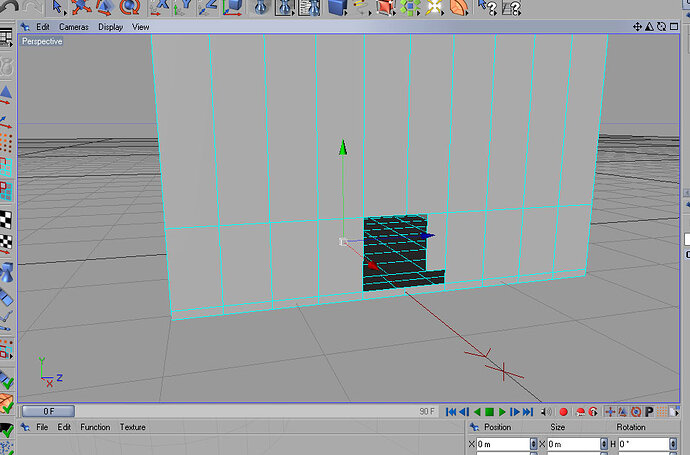Open Material Manager File menu
690x455 pixels.
coord(42,427)
